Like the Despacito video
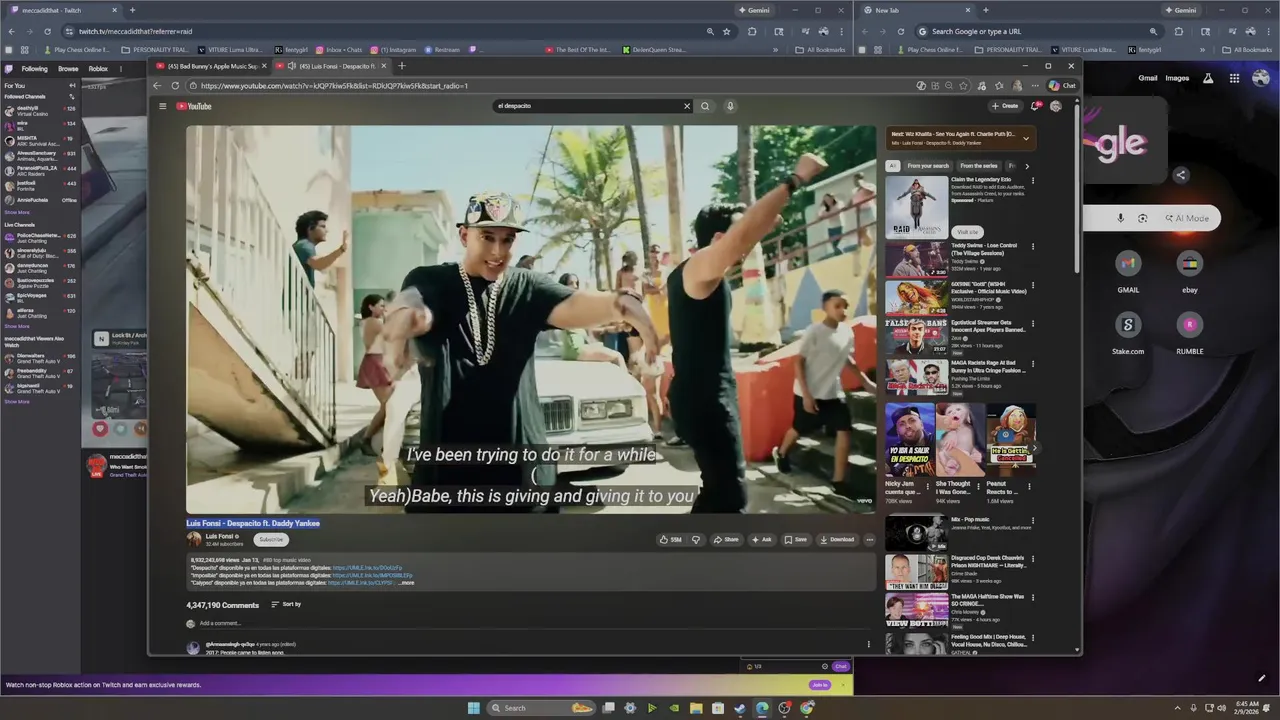 (x=670, y=539)
